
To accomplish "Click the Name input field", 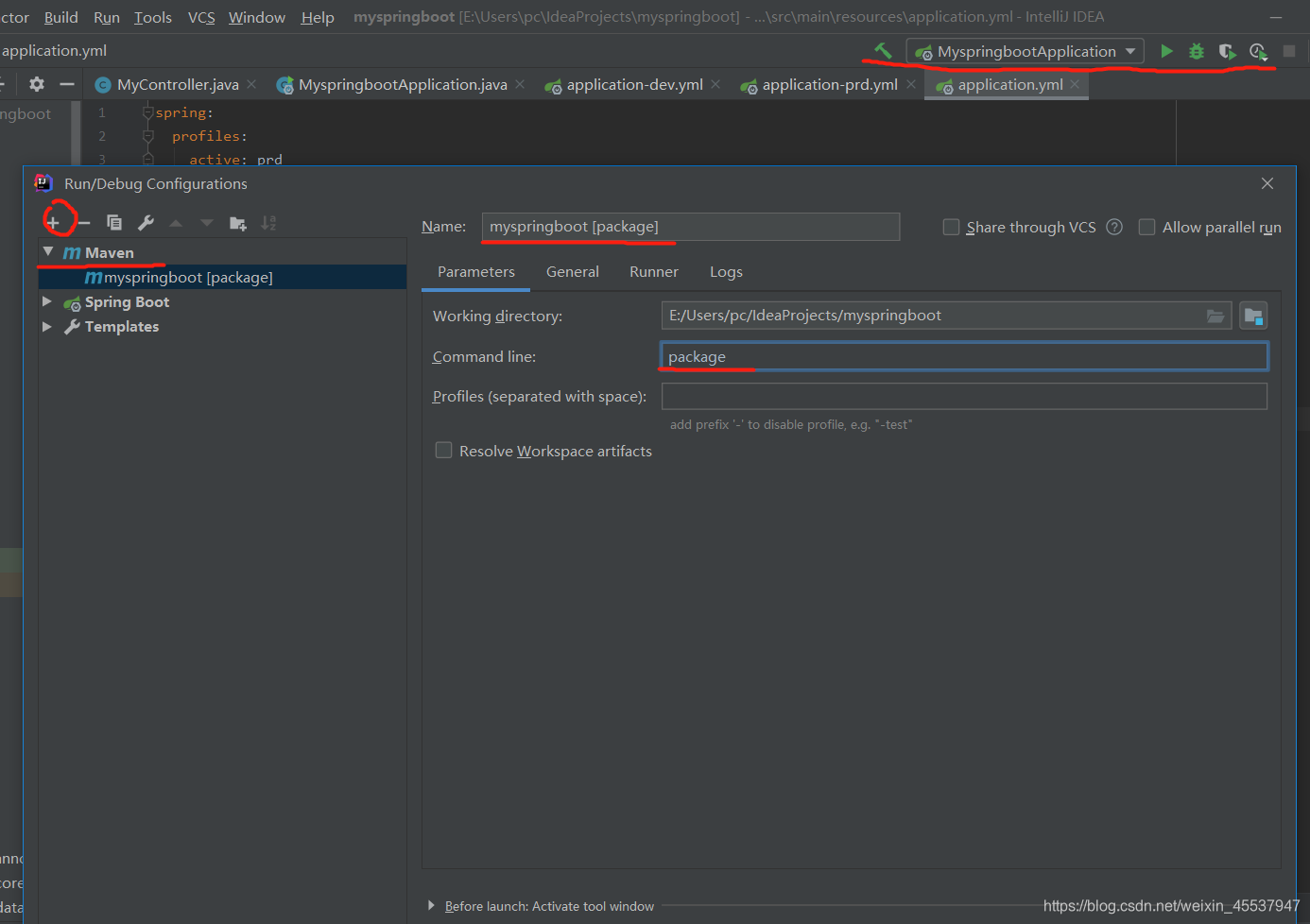I will pyautogui.click(x=691, y=227).
